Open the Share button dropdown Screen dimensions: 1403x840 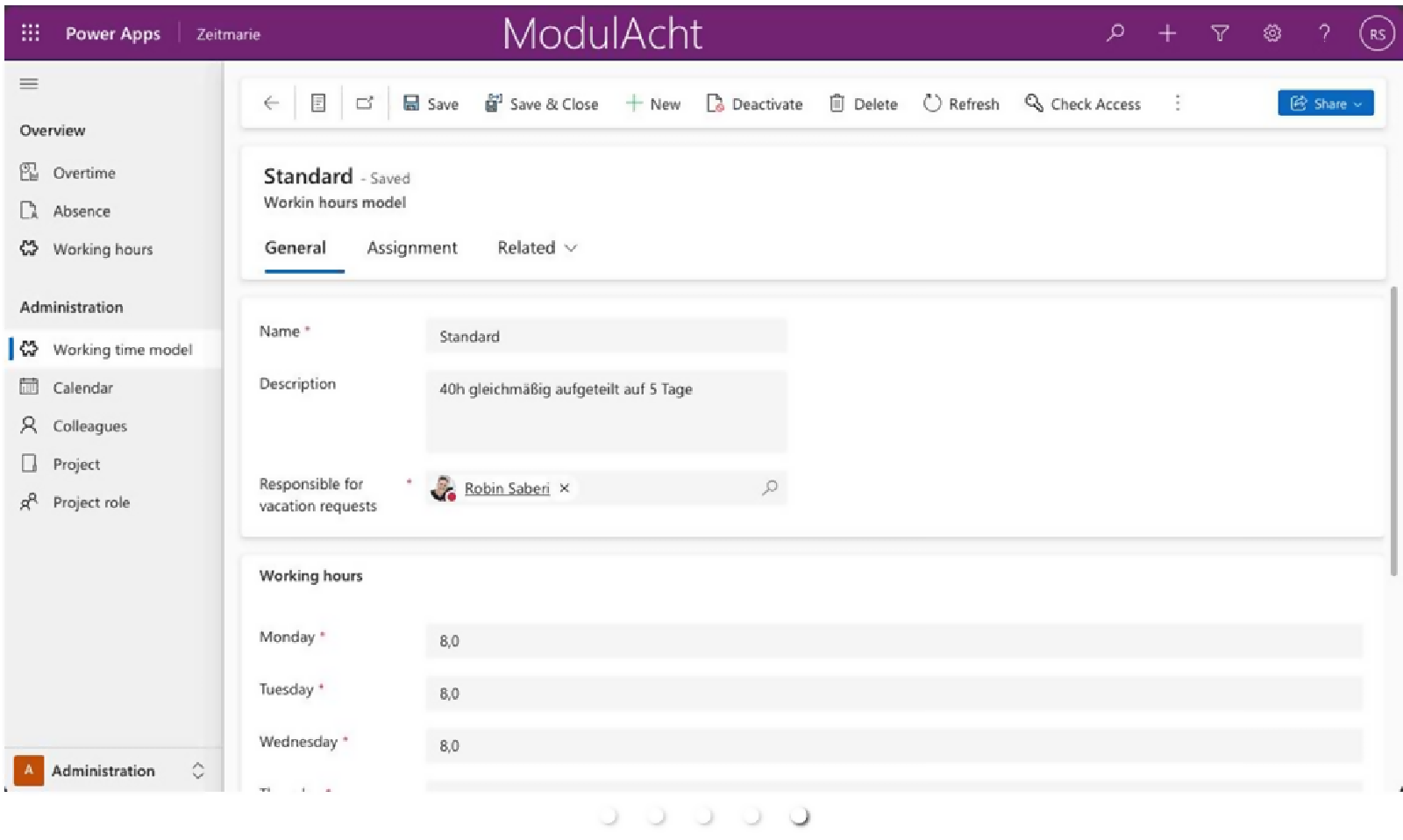point(1325,103)
